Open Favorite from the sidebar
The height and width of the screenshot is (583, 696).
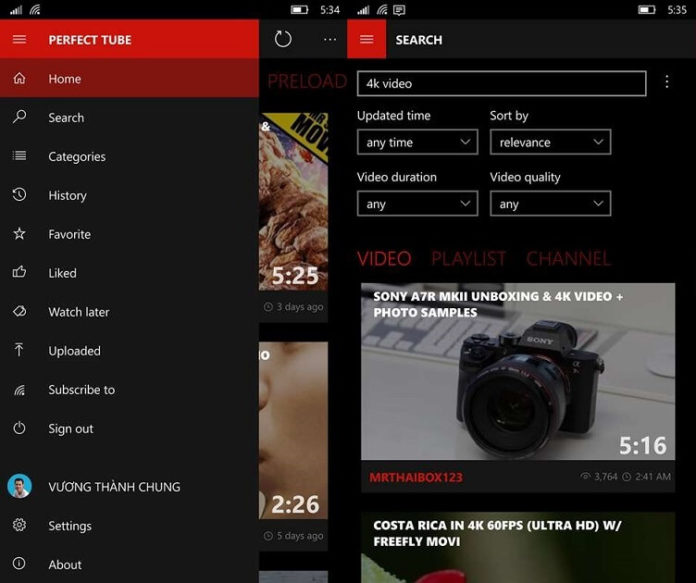coord(129,234)
